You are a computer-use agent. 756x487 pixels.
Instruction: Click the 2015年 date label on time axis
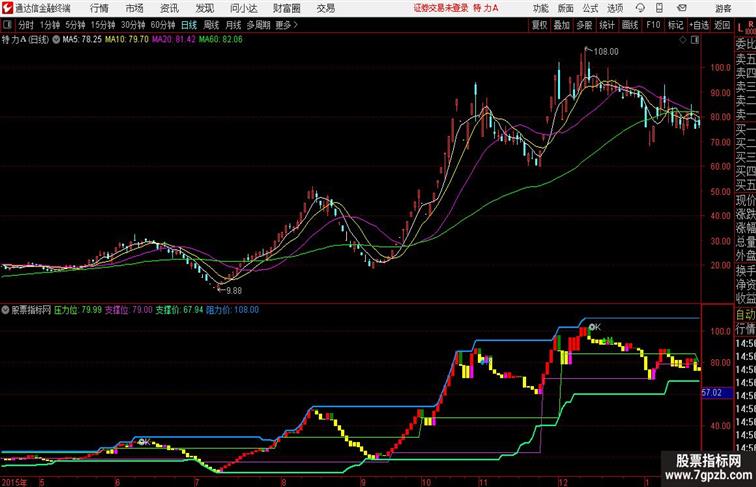[14, 482]
